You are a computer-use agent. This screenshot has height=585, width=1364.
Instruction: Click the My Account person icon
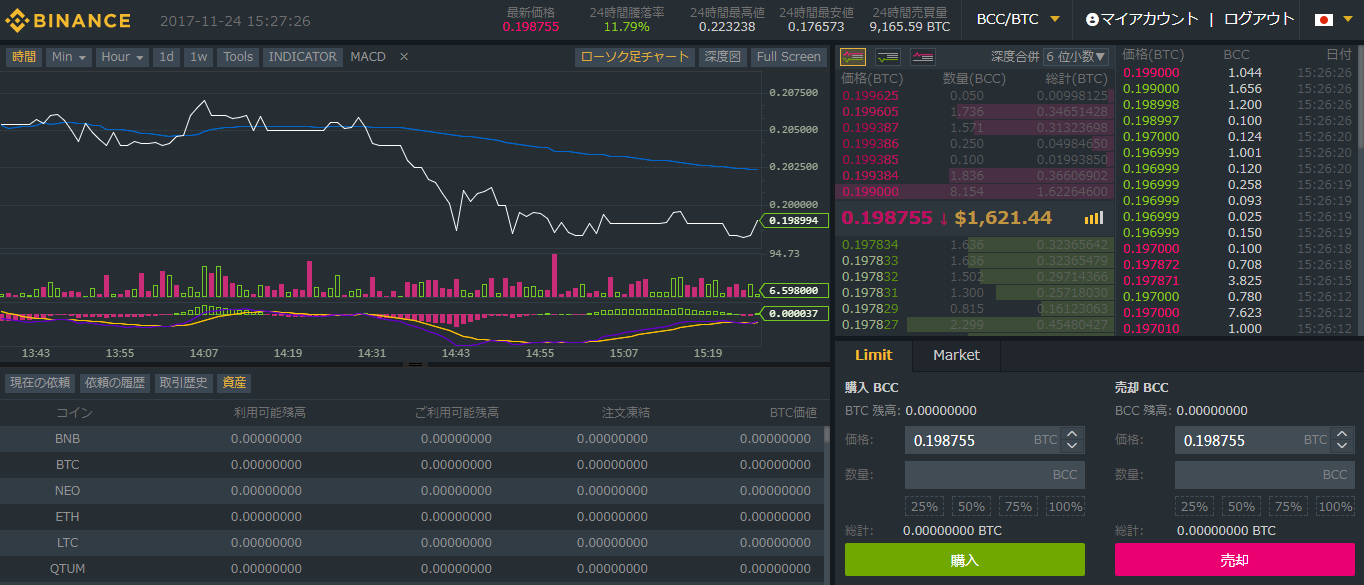(x=1092, y=20)
